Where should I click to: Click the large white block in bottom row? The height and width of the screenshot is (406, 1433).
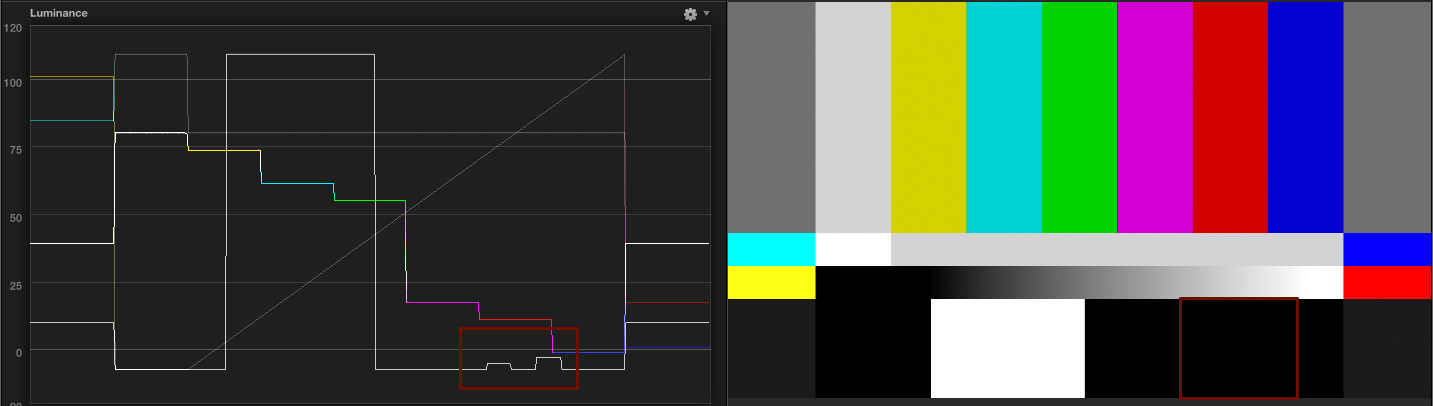coord(1007,348)
